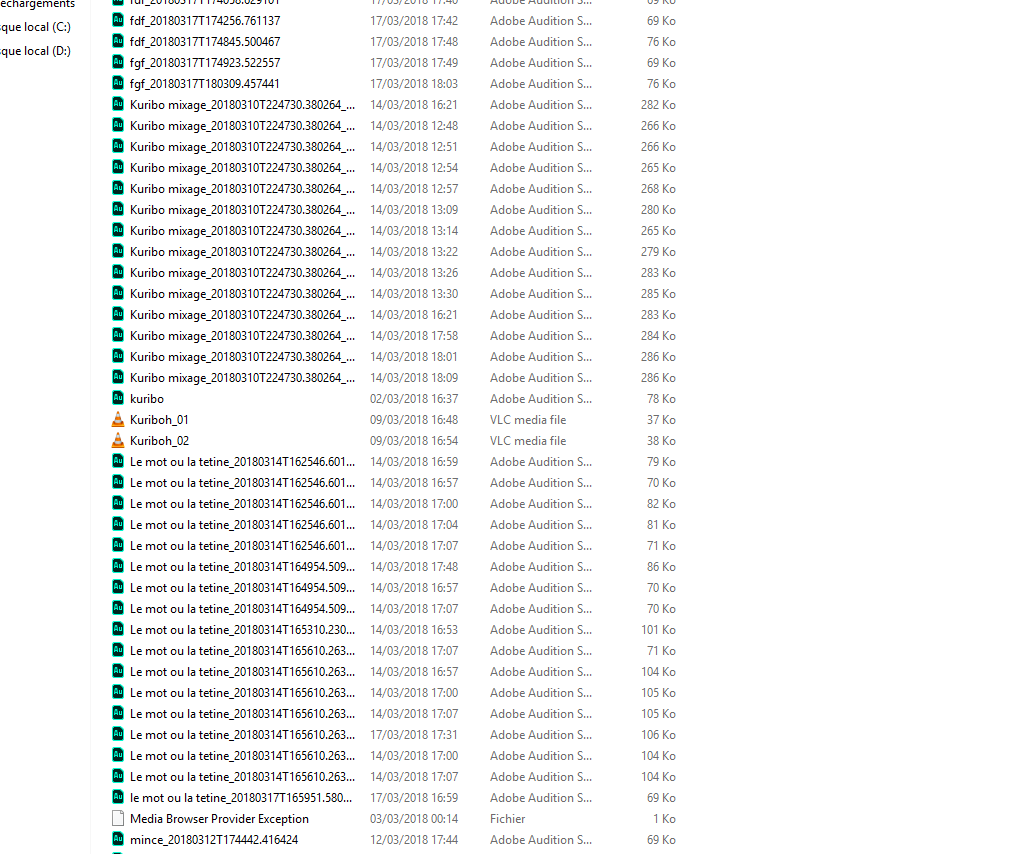Click the 101 Ko size cell
This screenshot has height=854, width=1009.
pos(658,629)
